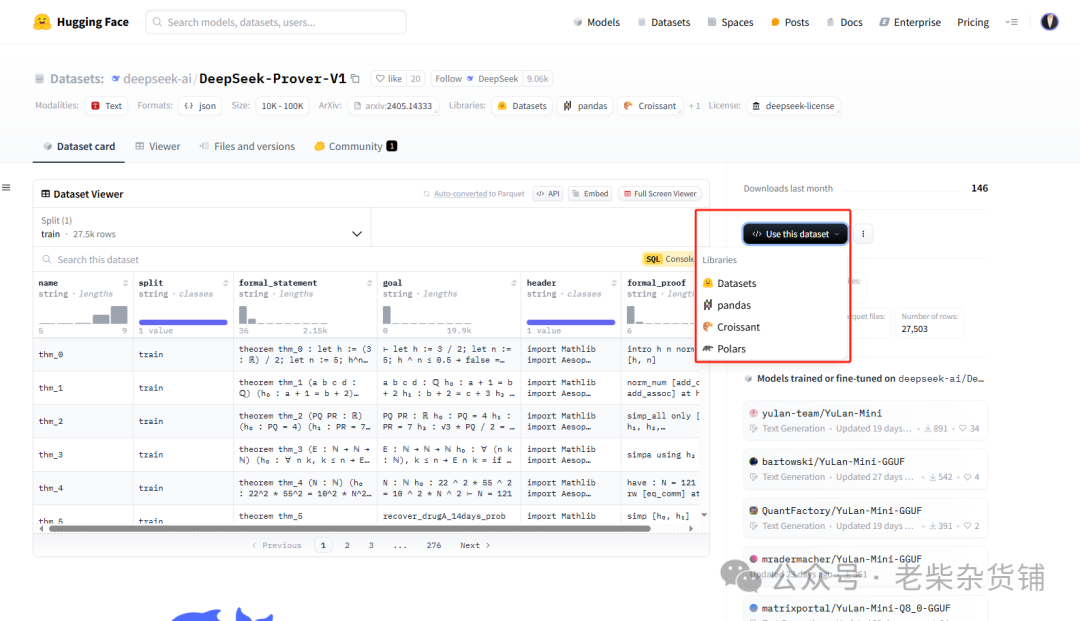Sort by the split column
1080x621 pixels.
[225, 283]
